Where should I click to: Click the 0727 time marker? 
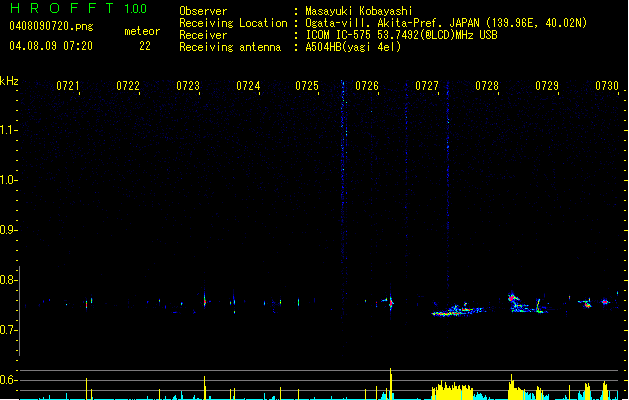[427, 86]
